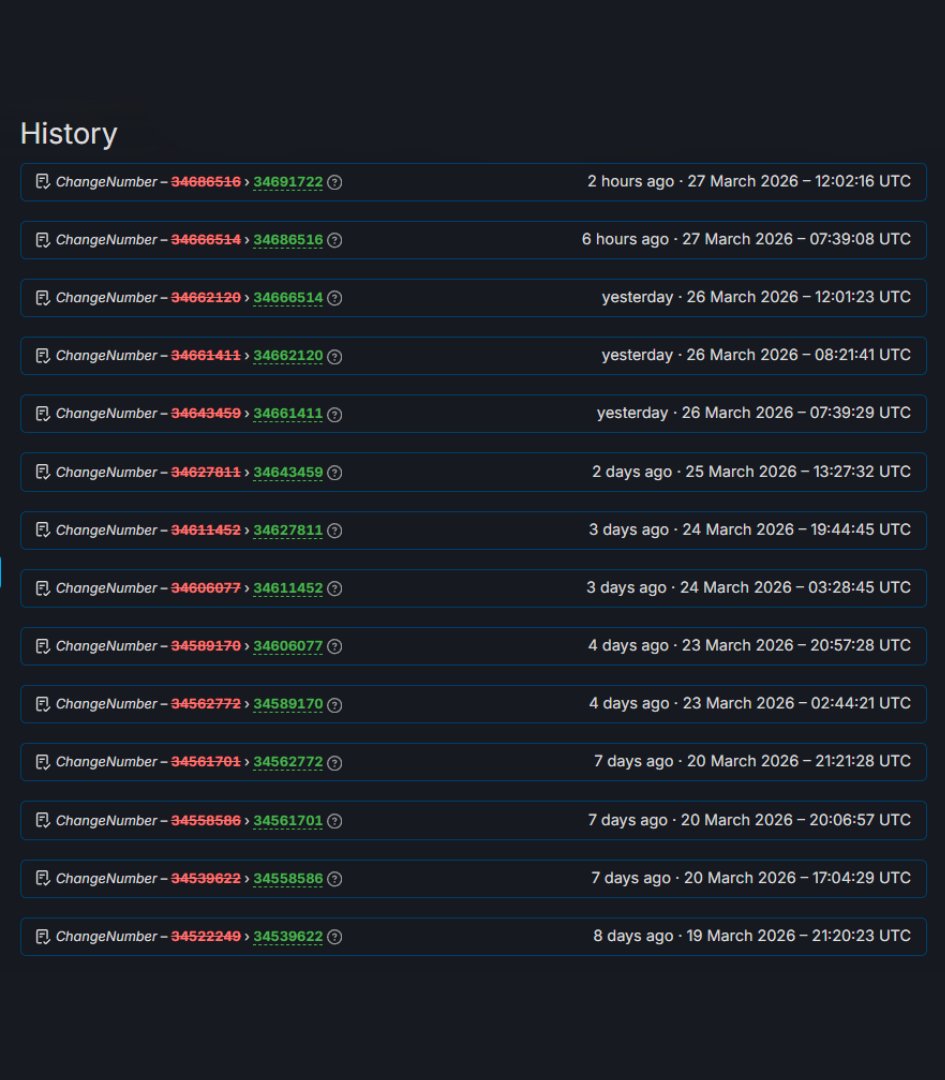Open the help icon beside changelist 34686516
Viewport: 945px width, 1080px height.
pos(335,240)
